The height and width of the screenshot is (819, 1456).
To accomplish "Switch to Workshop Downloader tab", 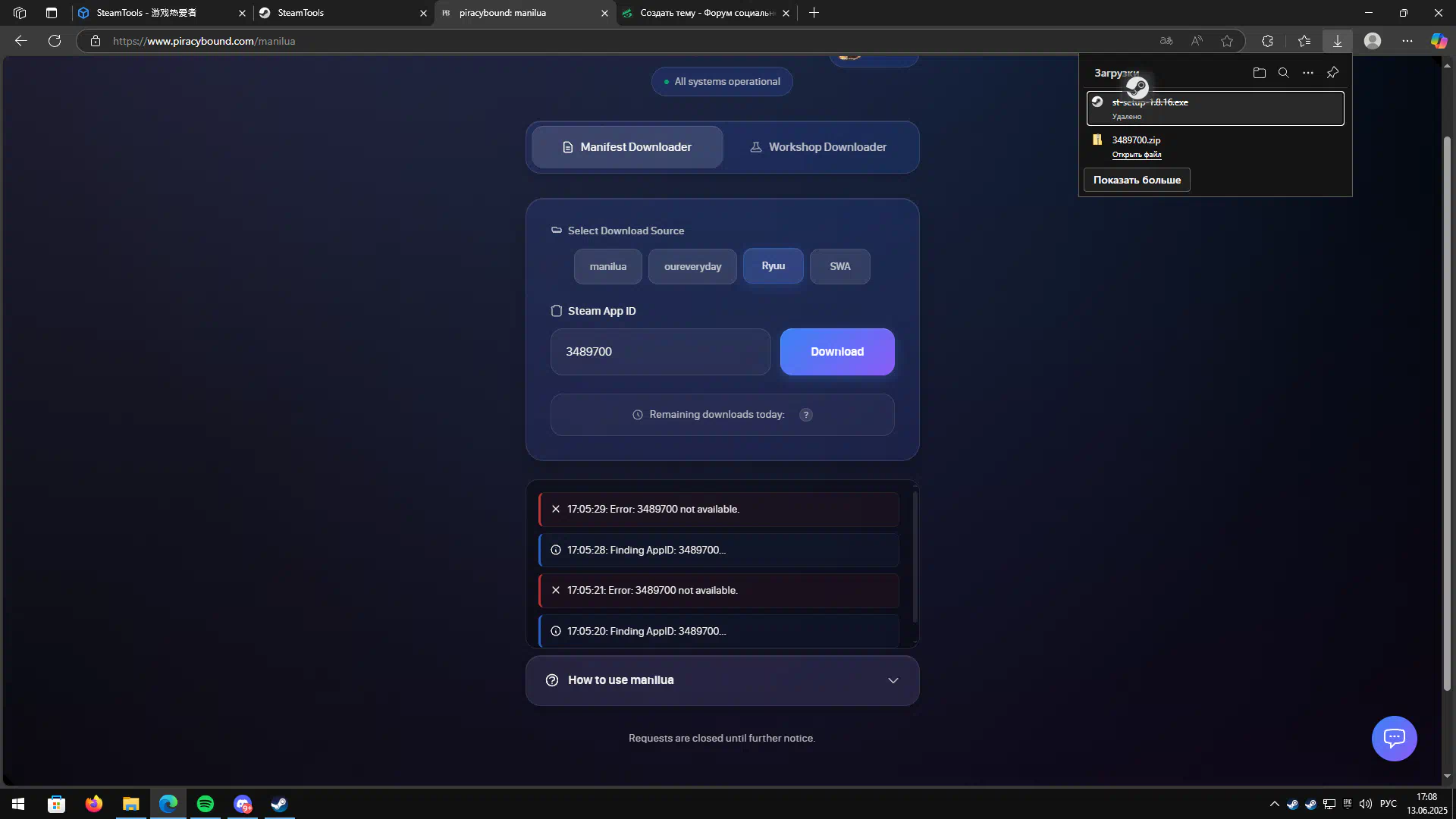I will [x=818, y=147].
